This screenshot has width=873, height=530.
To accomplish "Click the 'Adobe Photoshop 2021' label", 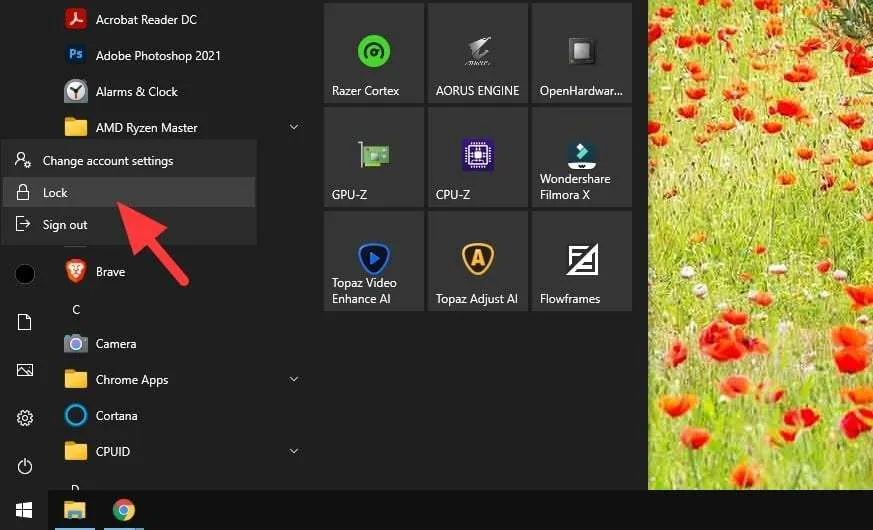I will 158,56.
